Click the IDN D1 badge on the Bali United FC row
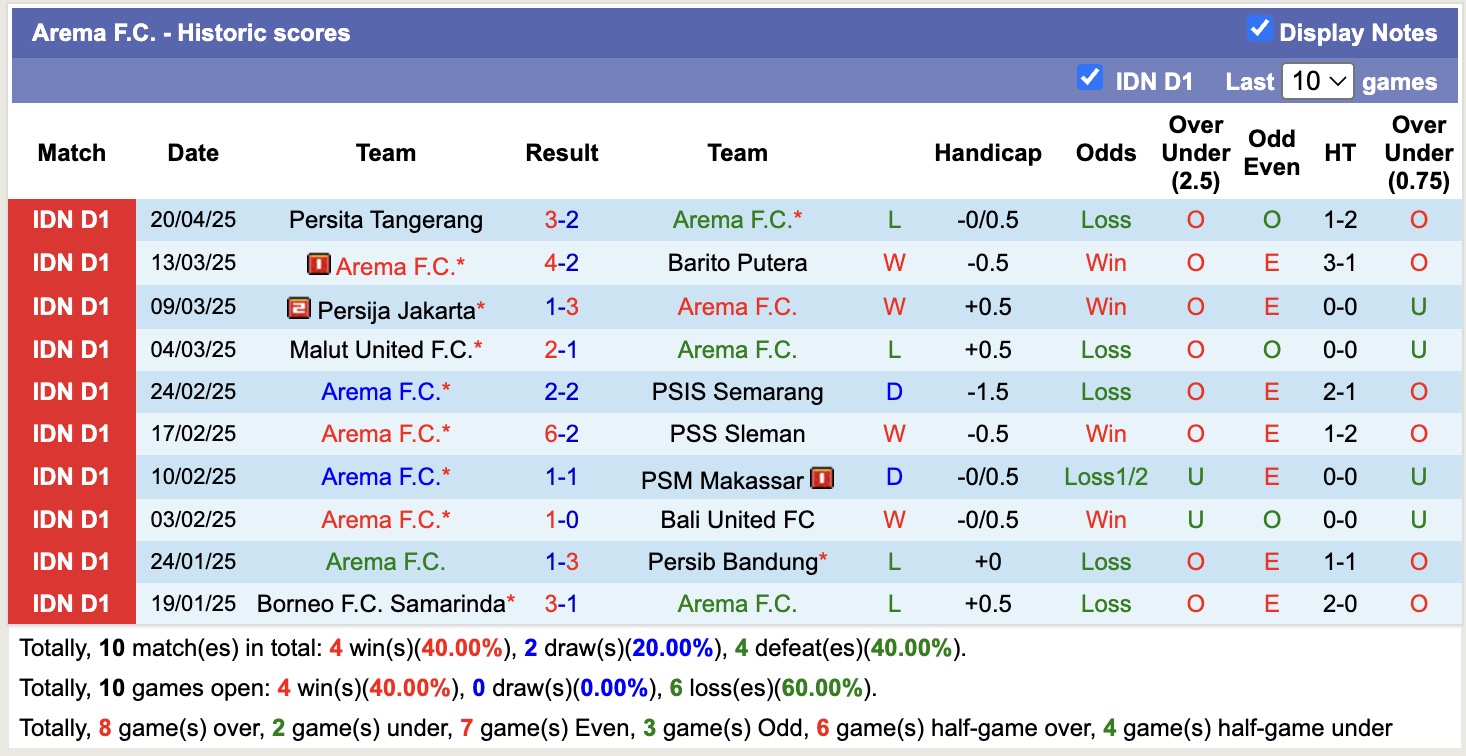 coord(71,519)
